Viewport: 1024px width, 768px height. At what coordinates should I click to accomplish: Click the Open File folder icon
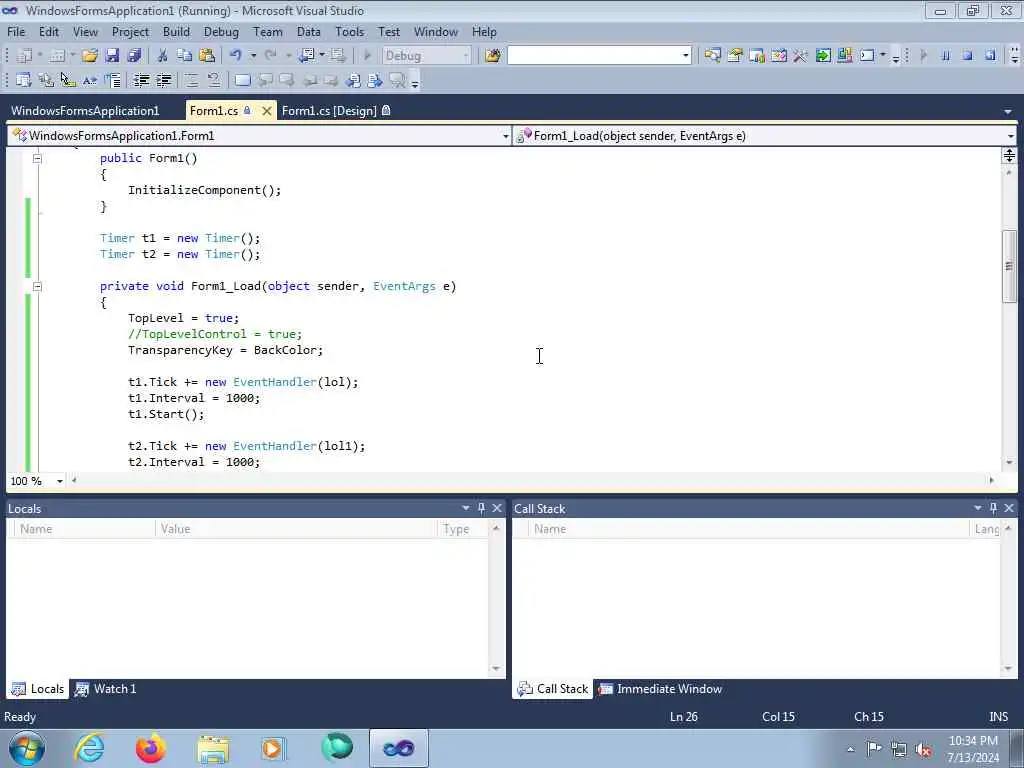[89, 56]
